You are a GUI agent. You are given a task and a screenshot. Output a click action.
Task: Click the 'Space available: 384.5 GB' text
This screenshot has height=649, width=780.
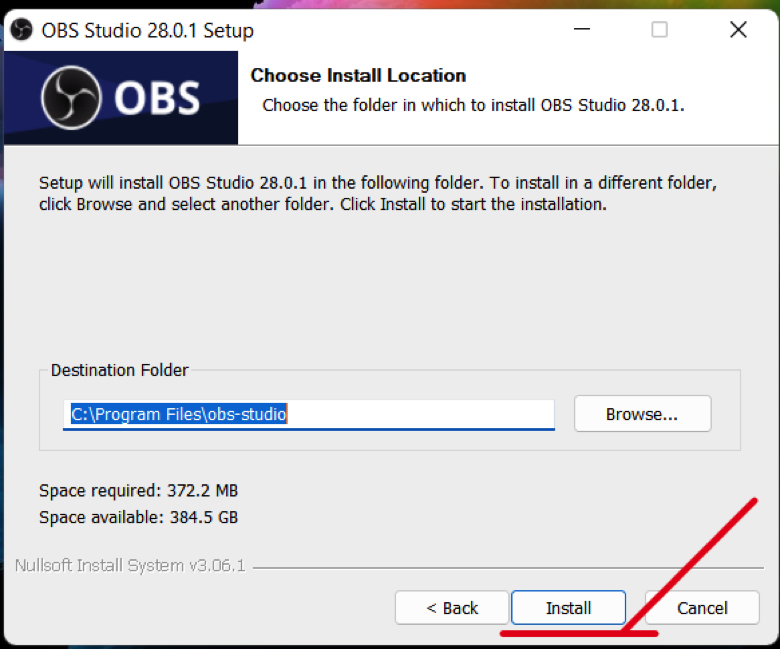[x=138, y=517]
